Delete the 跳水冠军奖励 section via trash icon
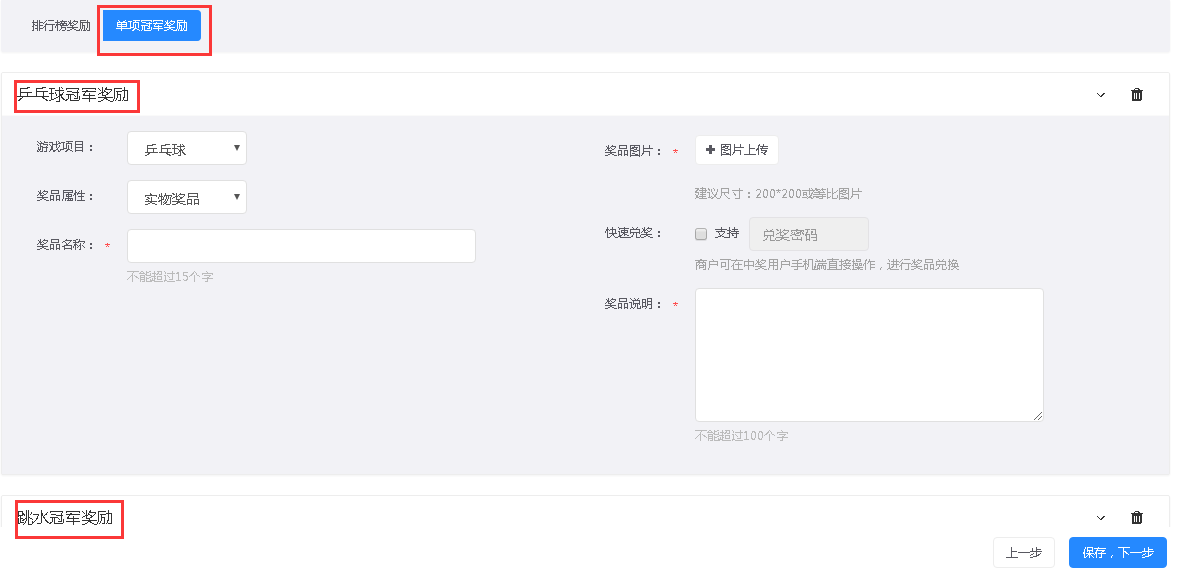The height and width of the screenshot is (575, 1183). tap(1136, 518)
